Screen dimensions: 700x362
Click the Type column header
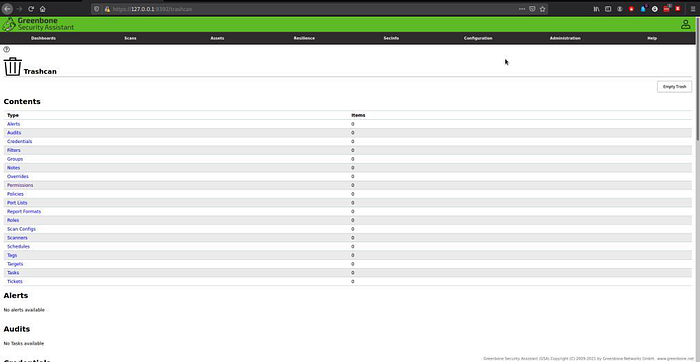13,115
